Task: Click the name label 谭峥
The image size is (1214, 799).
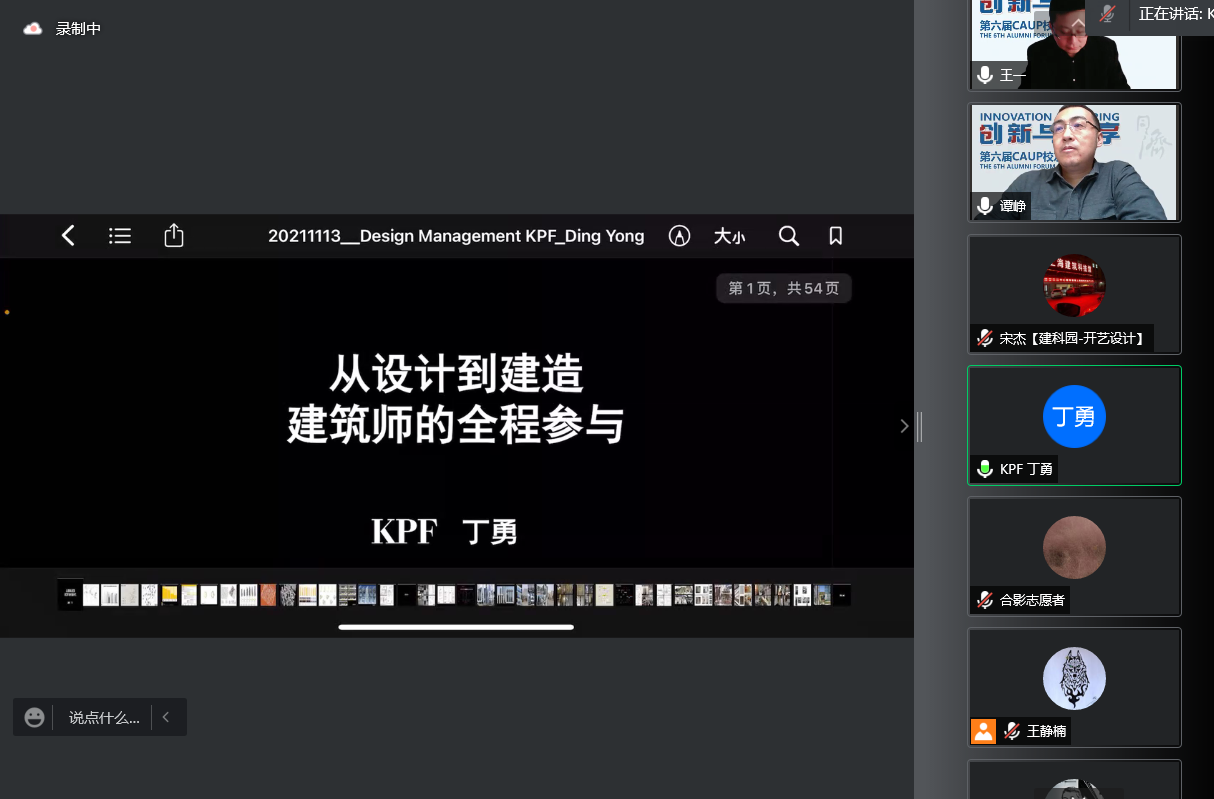Action: point(1013,206)
